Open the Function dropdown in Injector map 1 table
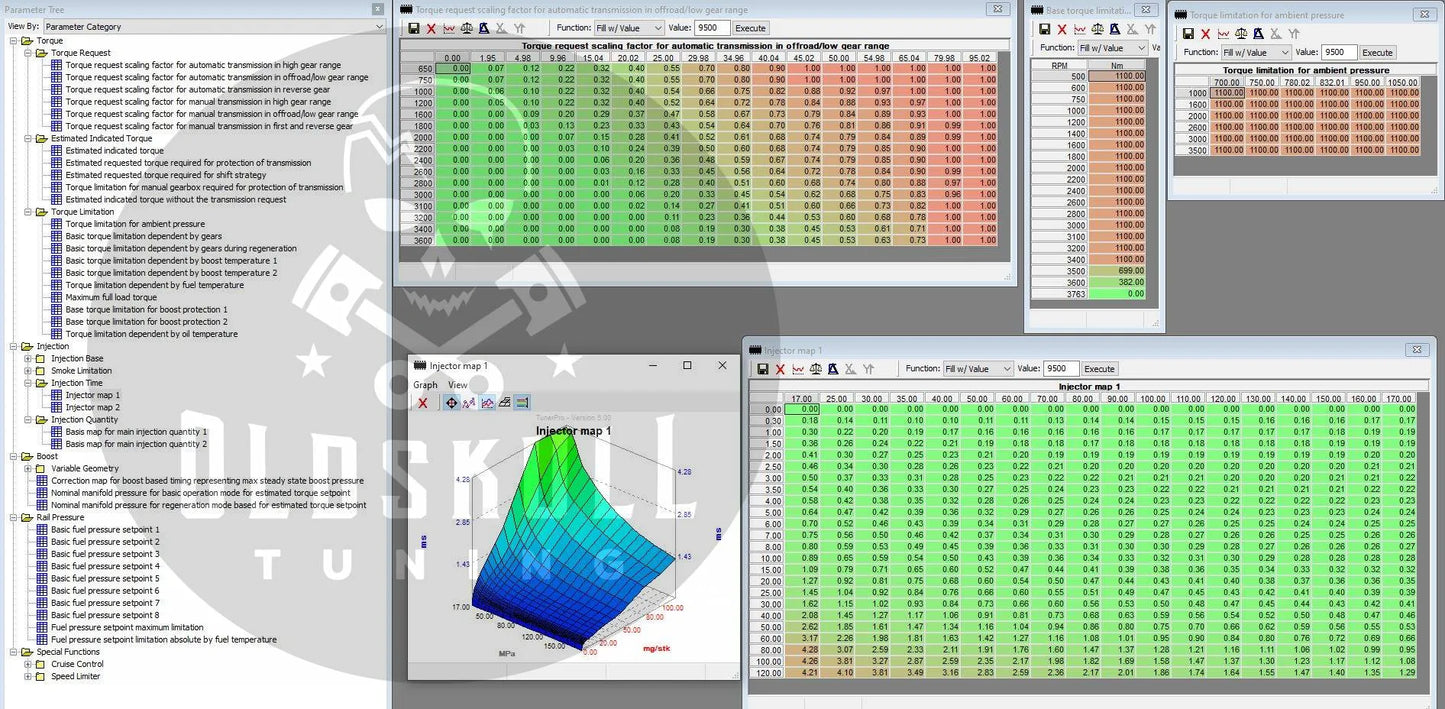The image size is (1445, 709). pos(978,369)
